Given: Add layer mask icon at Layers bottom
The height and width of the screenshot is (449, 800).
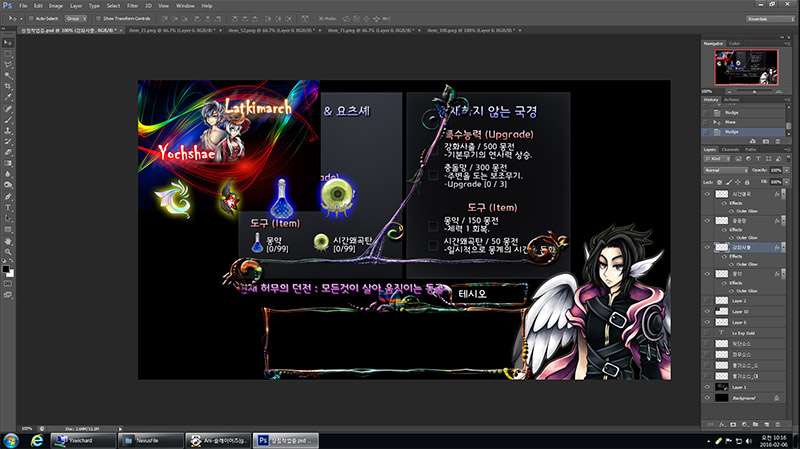Looking at the screenshot, I should coord(733,425).
